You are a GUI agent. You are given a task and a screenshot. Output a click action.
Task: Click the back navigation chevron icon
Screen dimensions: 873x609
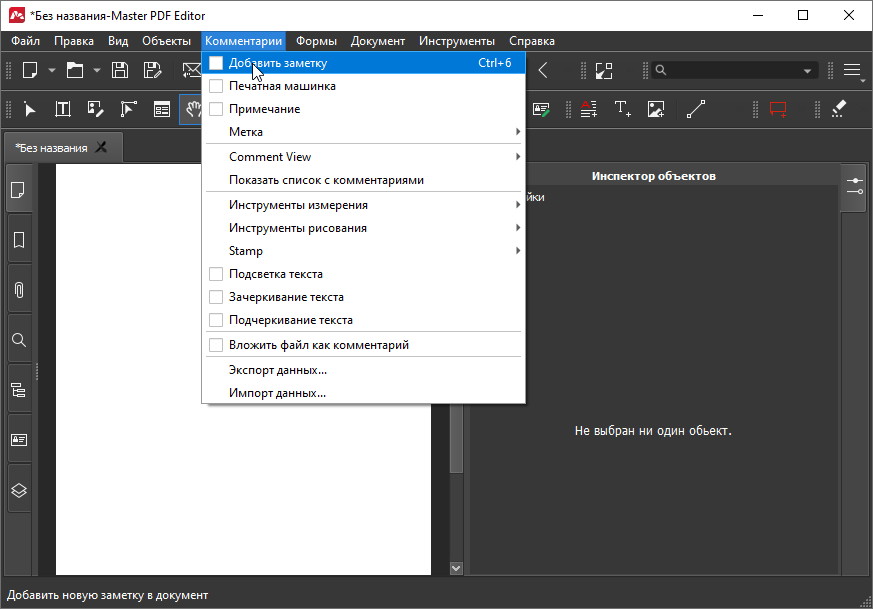click(543, 70)
